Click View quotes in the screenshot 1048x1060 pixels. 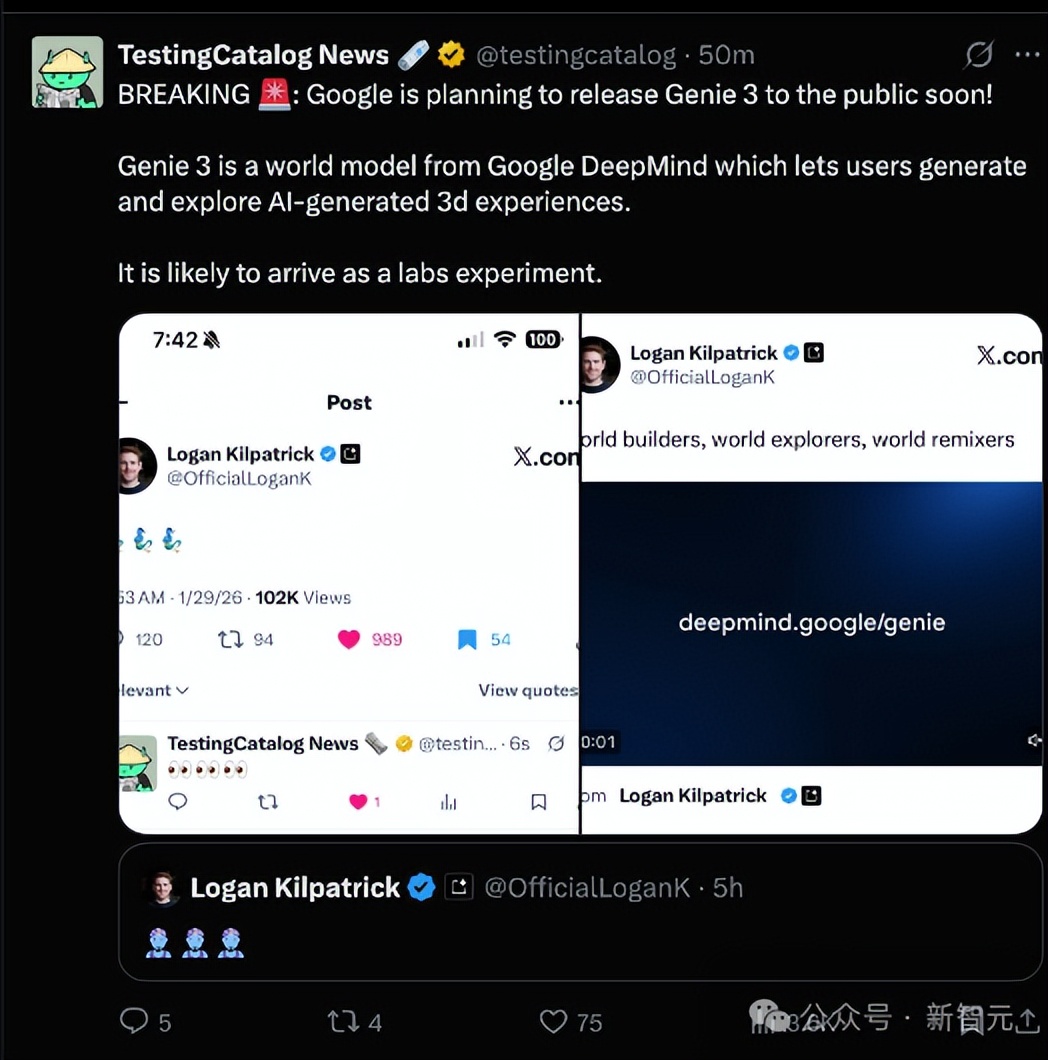[x=528, y=690]
